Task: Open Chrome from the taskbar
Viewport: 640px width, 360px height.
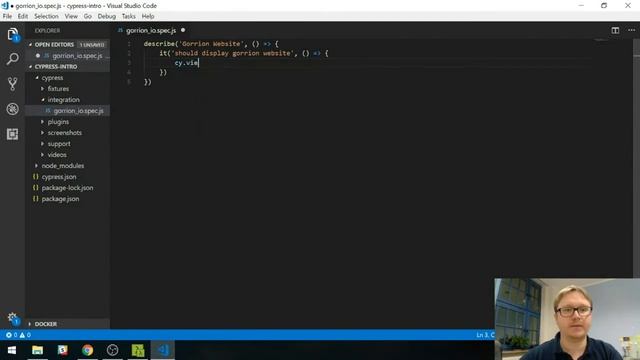Action: click(x=87, y=350)
